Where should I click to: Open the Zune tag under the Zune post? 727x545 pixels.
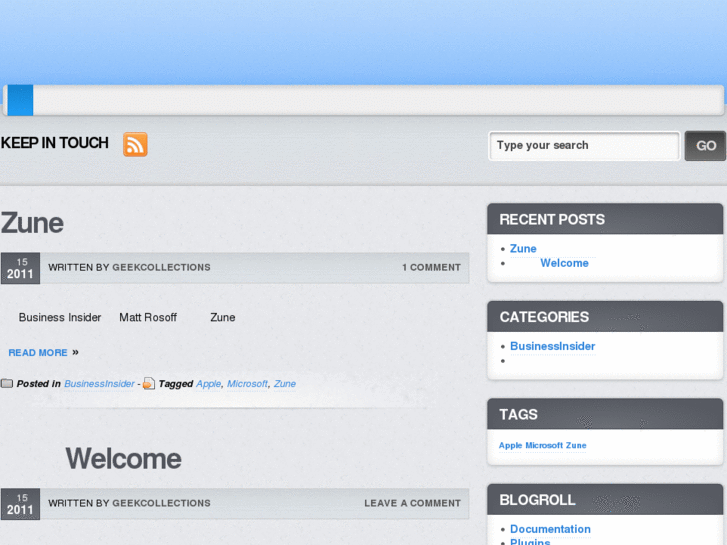[x=285, y=384]
